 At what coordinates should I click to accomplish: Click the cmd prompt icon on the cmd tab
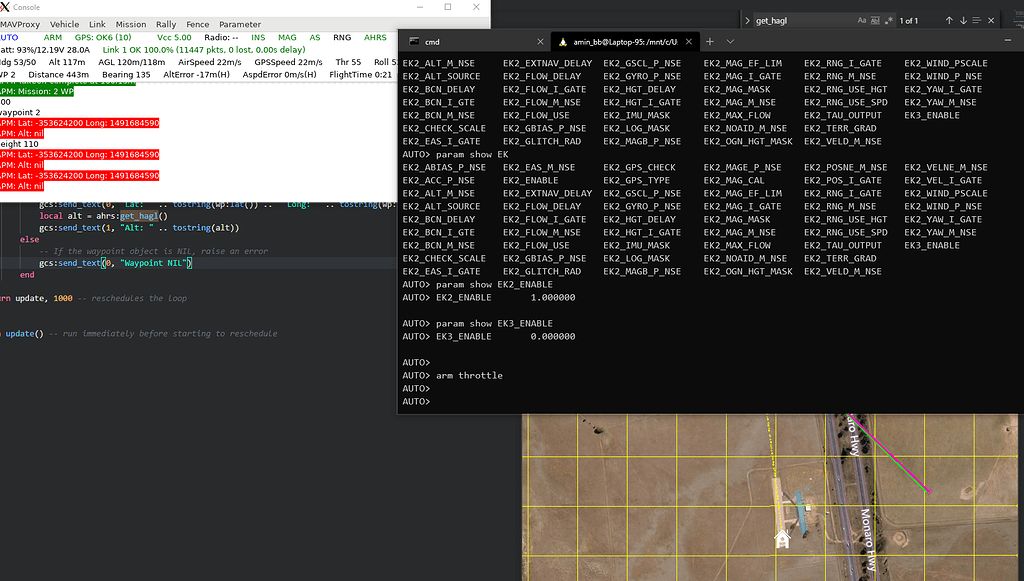click(x=415, y=41)
